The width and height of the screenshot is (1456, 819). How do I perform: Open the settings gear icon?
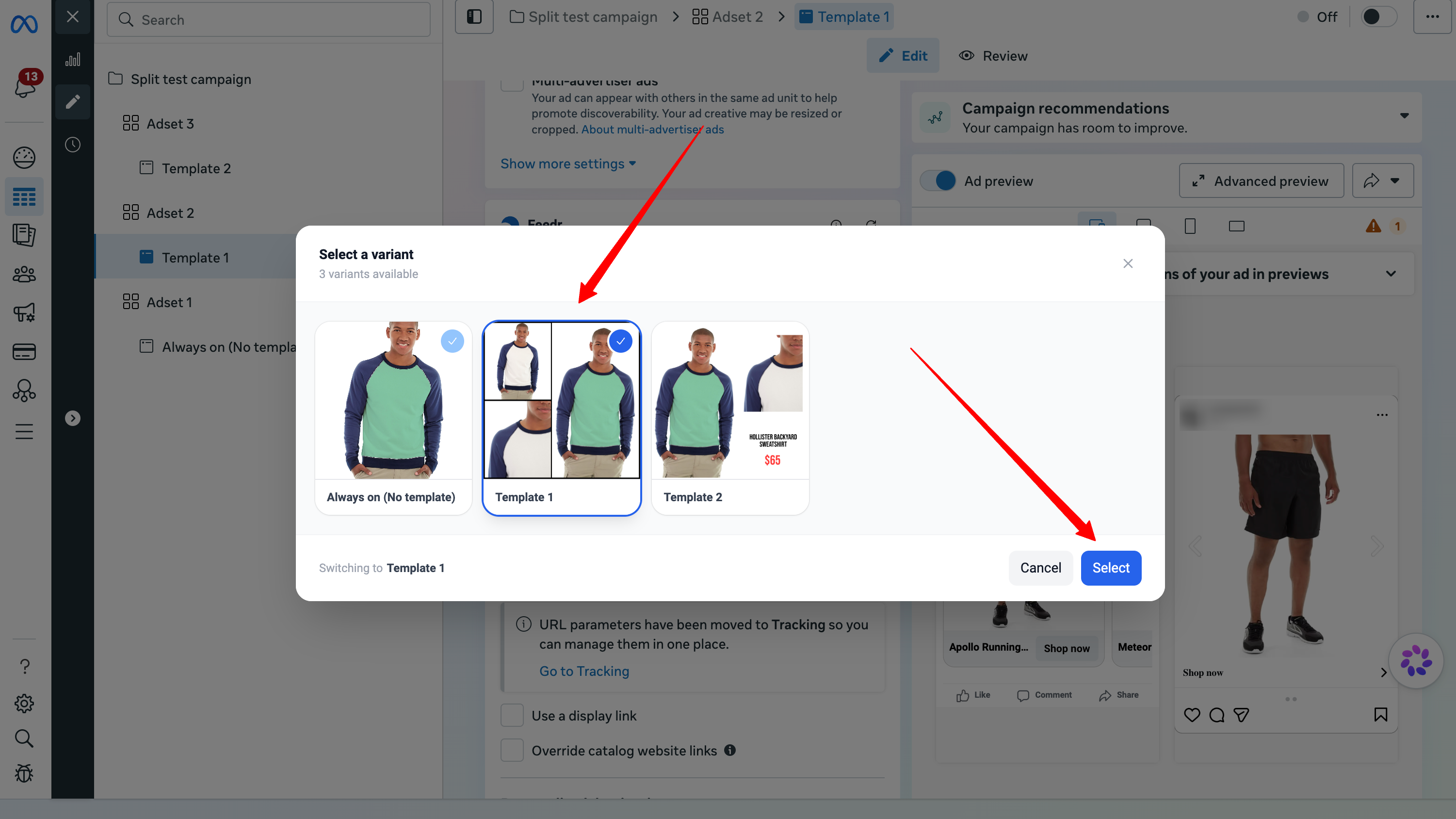coord(24,703)
